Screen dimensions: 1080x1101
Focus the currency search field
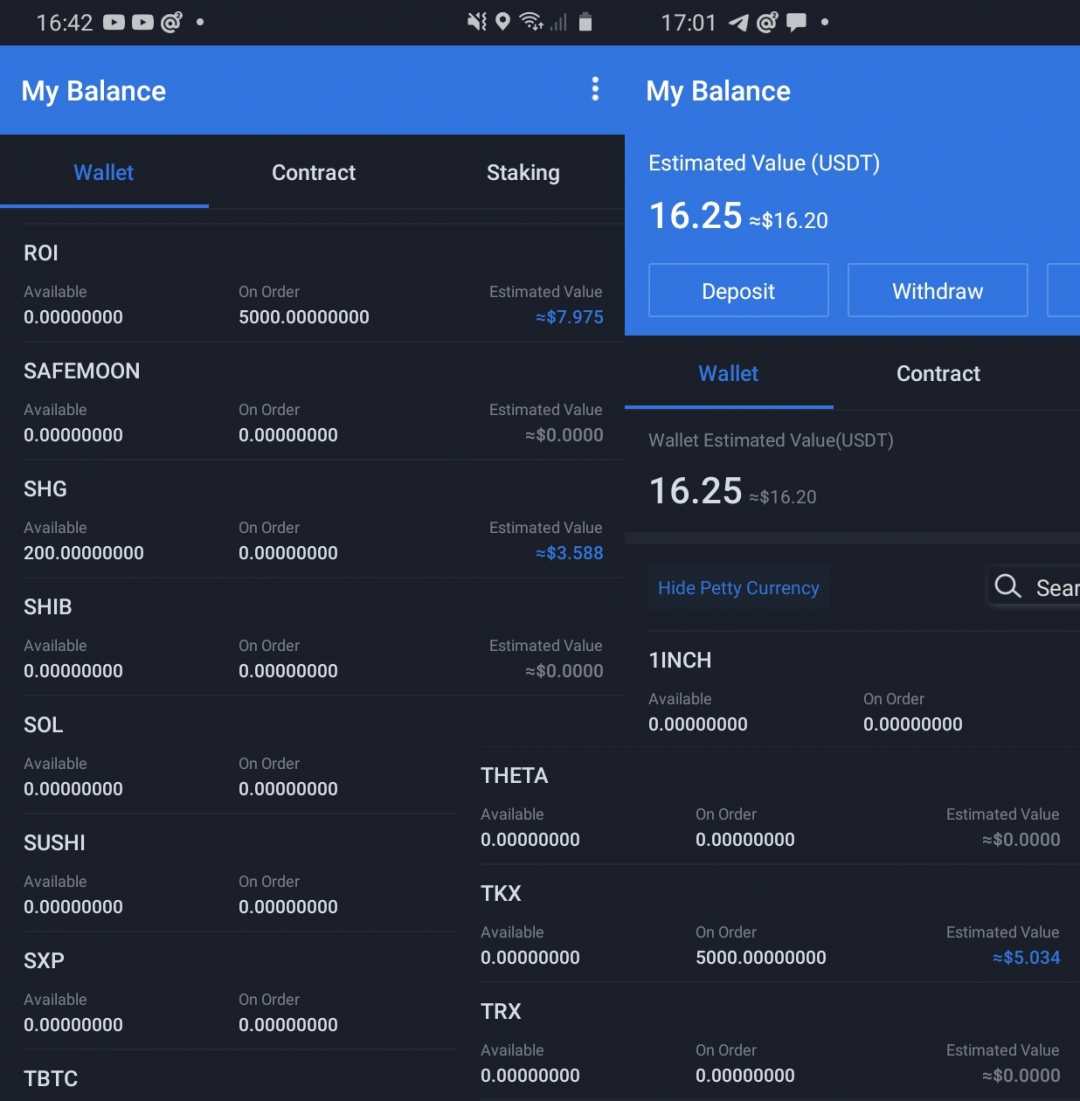point(1050,588)
